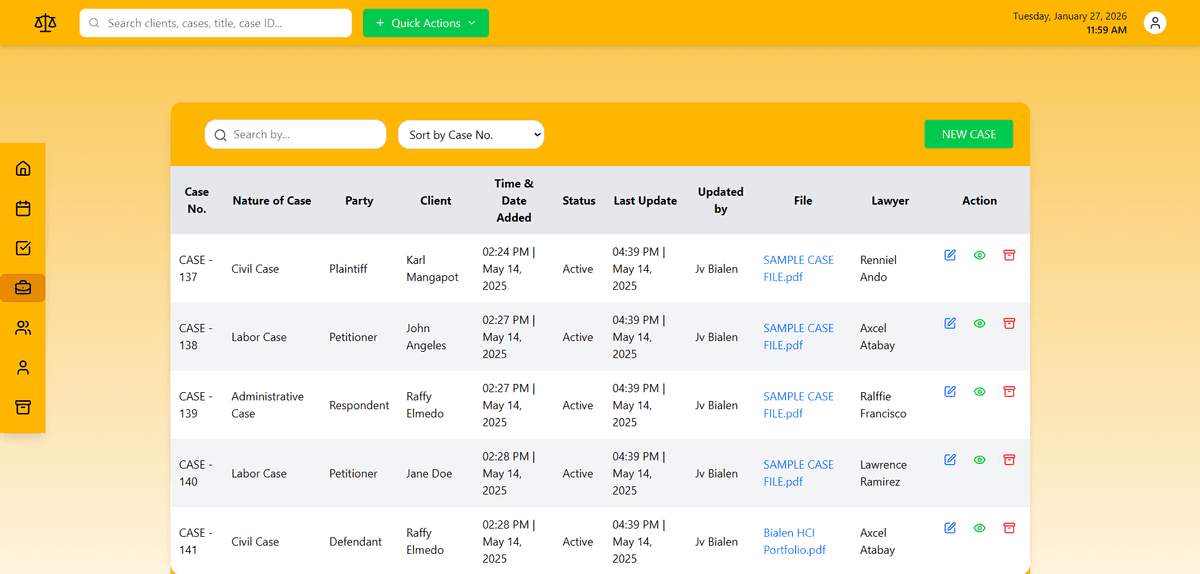
Task: Click the Defendant party cell
Action: (355, 541)
